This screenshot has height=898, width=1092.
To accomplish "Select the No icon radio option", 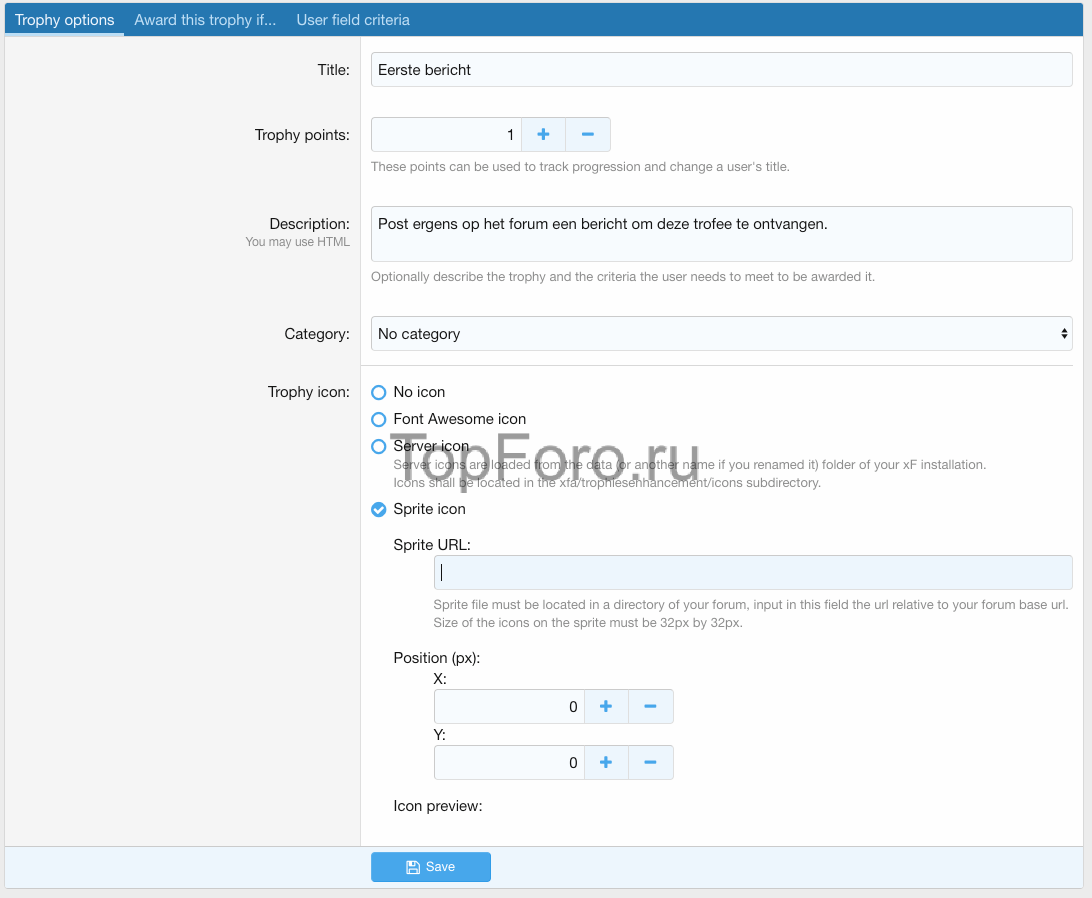I will point(379,393).
